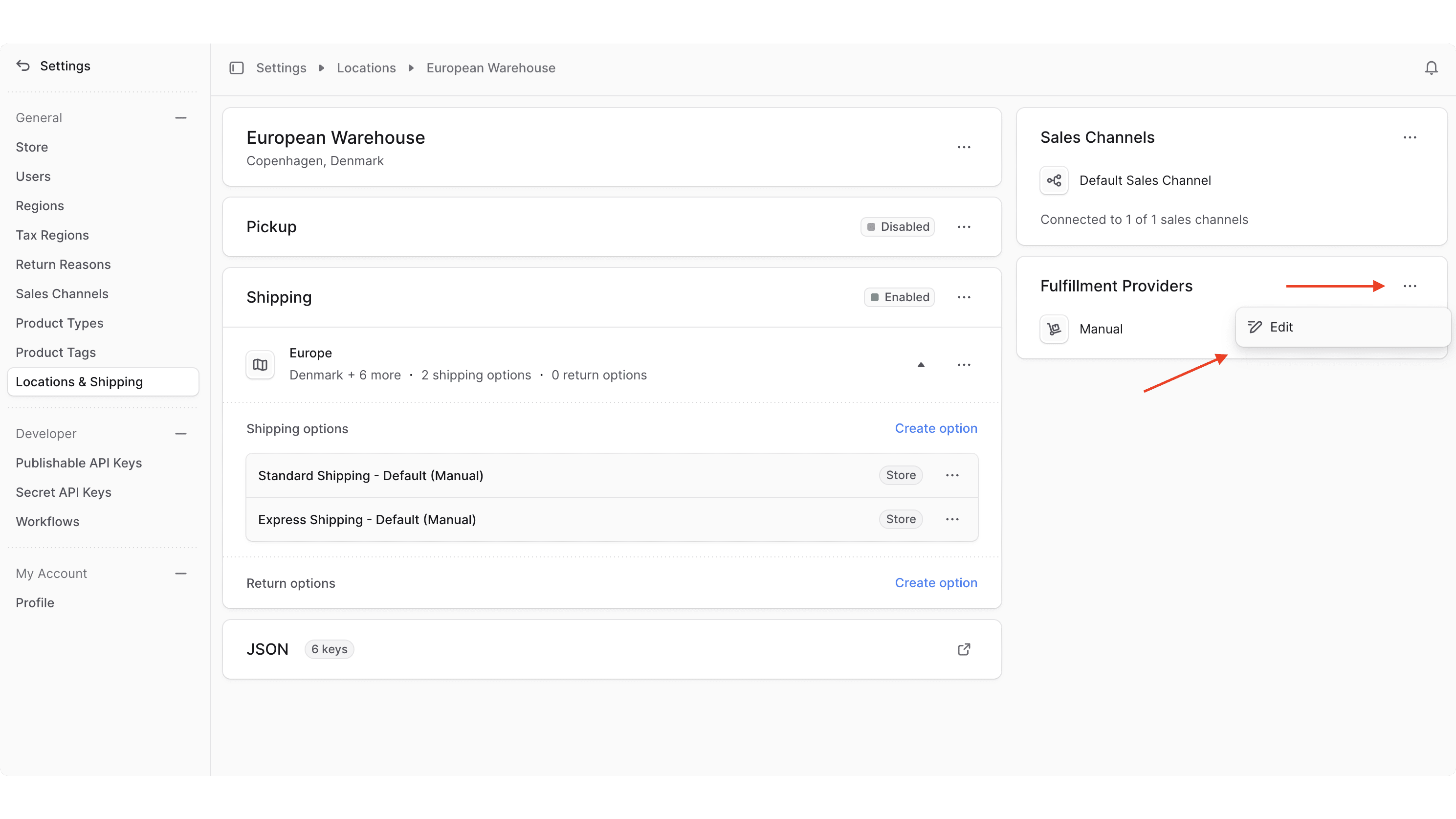Select Edit from the Fulfillment Providers menu
Viewport: 1456px width, 819px height.
[1281, 327]
